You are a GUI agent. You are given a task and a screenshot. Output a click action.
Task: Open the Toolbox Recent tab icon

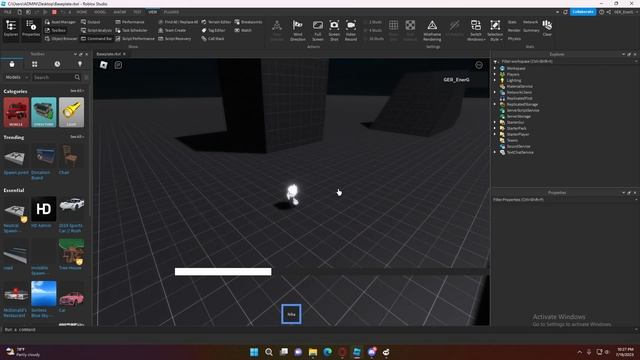[x=57, y=64]
